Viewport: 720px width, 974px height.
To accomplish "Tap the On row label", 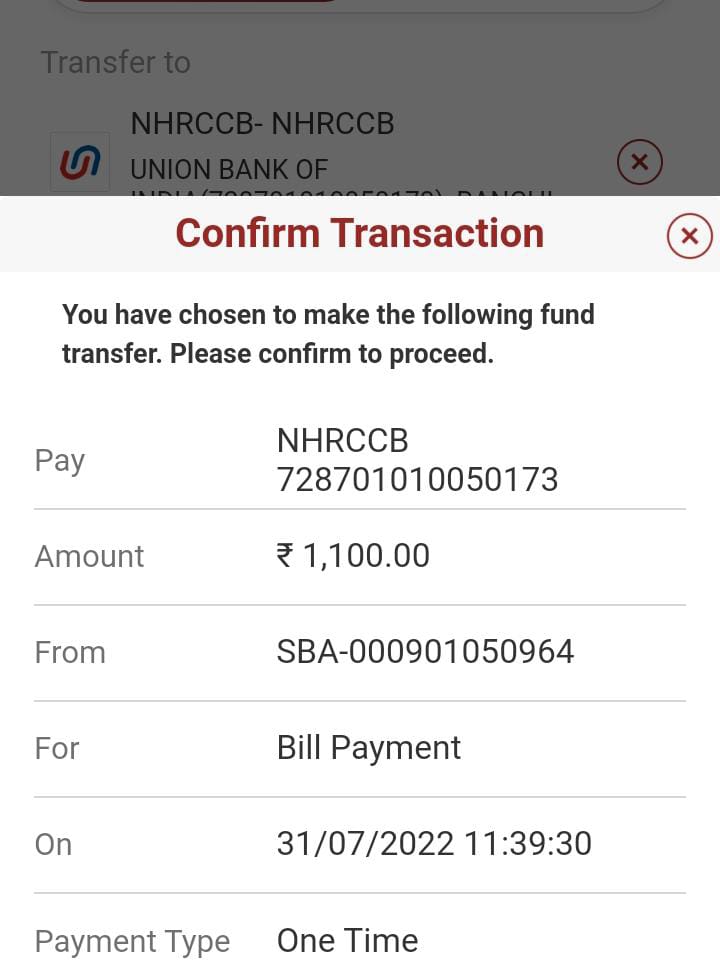I will [x=54, y=844].
